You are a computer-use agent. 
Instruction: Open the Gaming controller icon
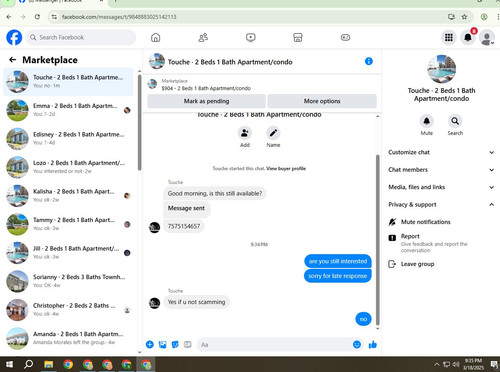pos(345,37)
